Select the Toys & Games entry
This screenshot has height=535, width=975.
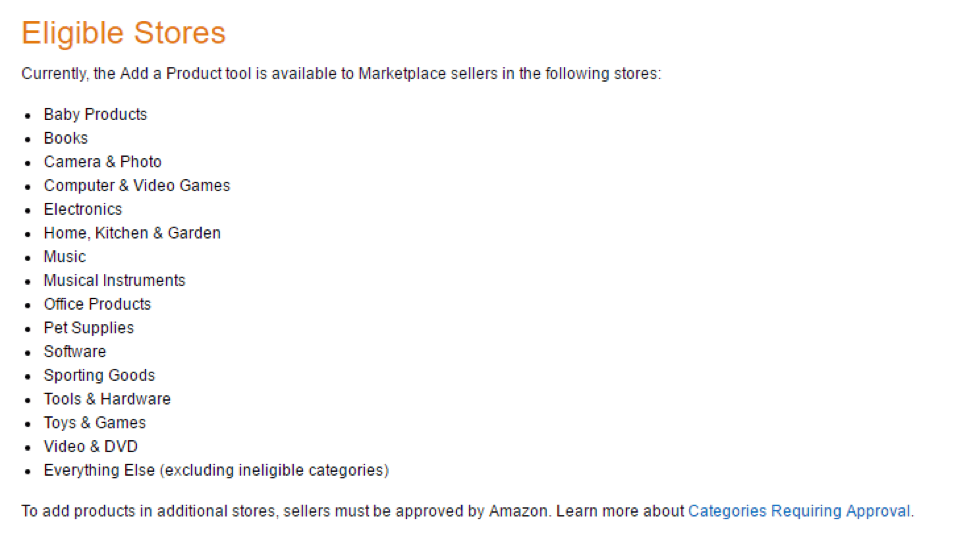click(x=94, y=423)
